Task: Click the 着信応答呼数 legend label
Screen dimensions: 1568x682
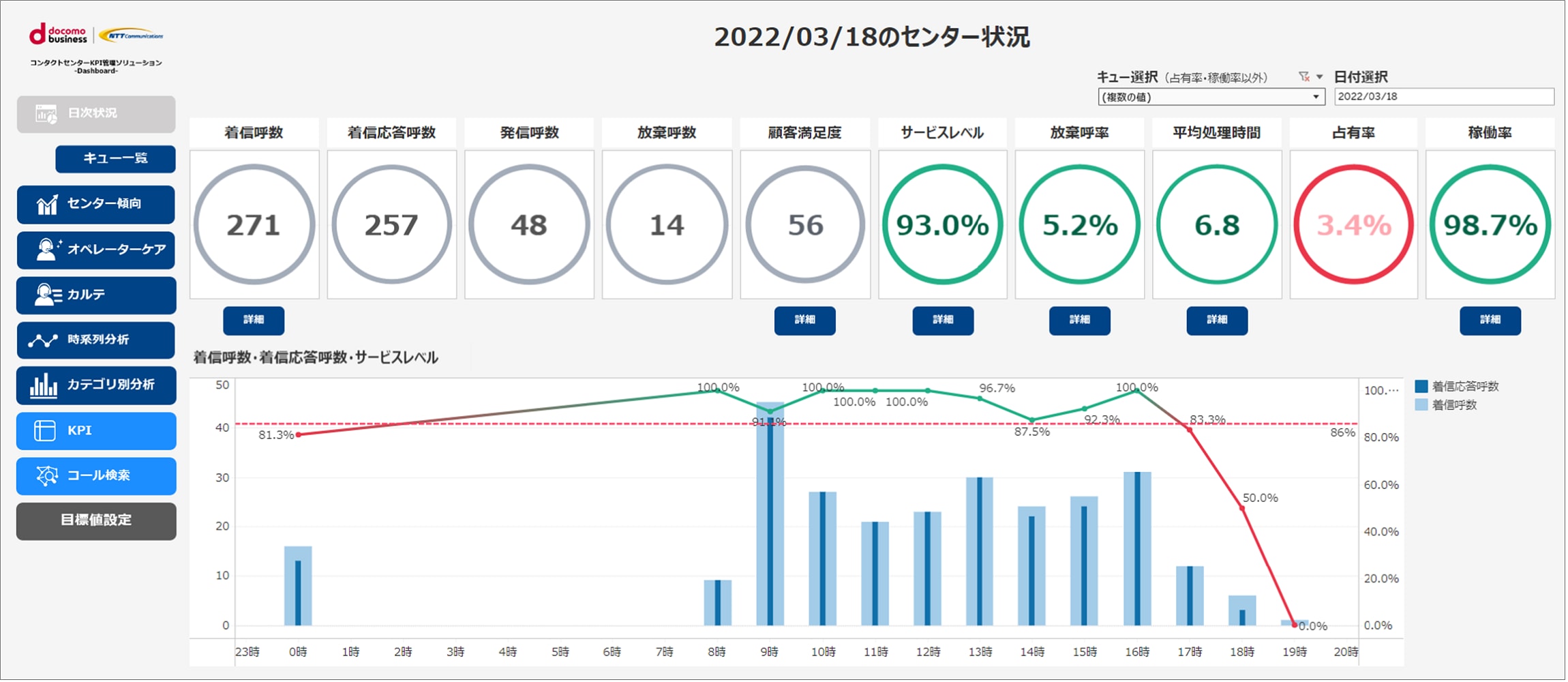Action: click(x=1465, y=387)
